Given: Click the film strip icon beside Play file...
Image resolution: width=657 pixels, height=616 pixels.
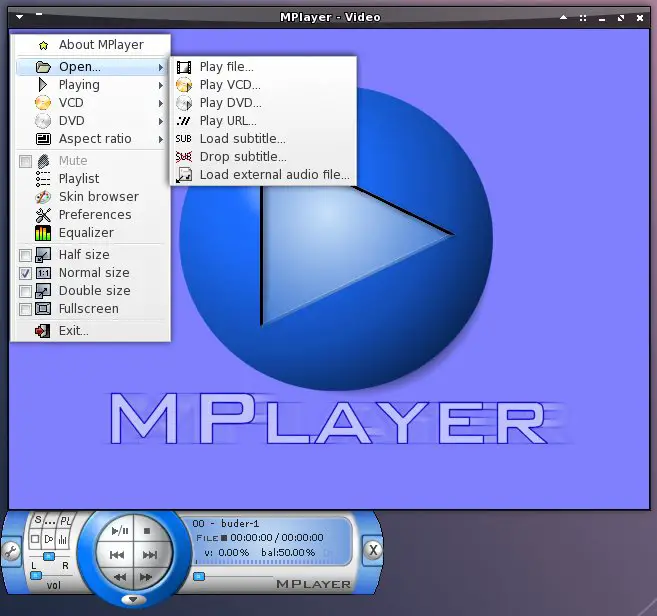Looking at the screenshot, I should coord(184,67).
